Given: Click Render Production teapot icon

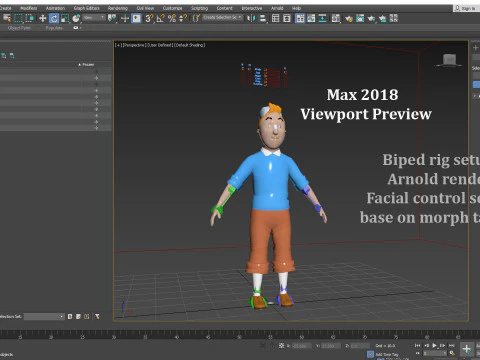Looking at the screenshot, I should [x=371, y=19].
